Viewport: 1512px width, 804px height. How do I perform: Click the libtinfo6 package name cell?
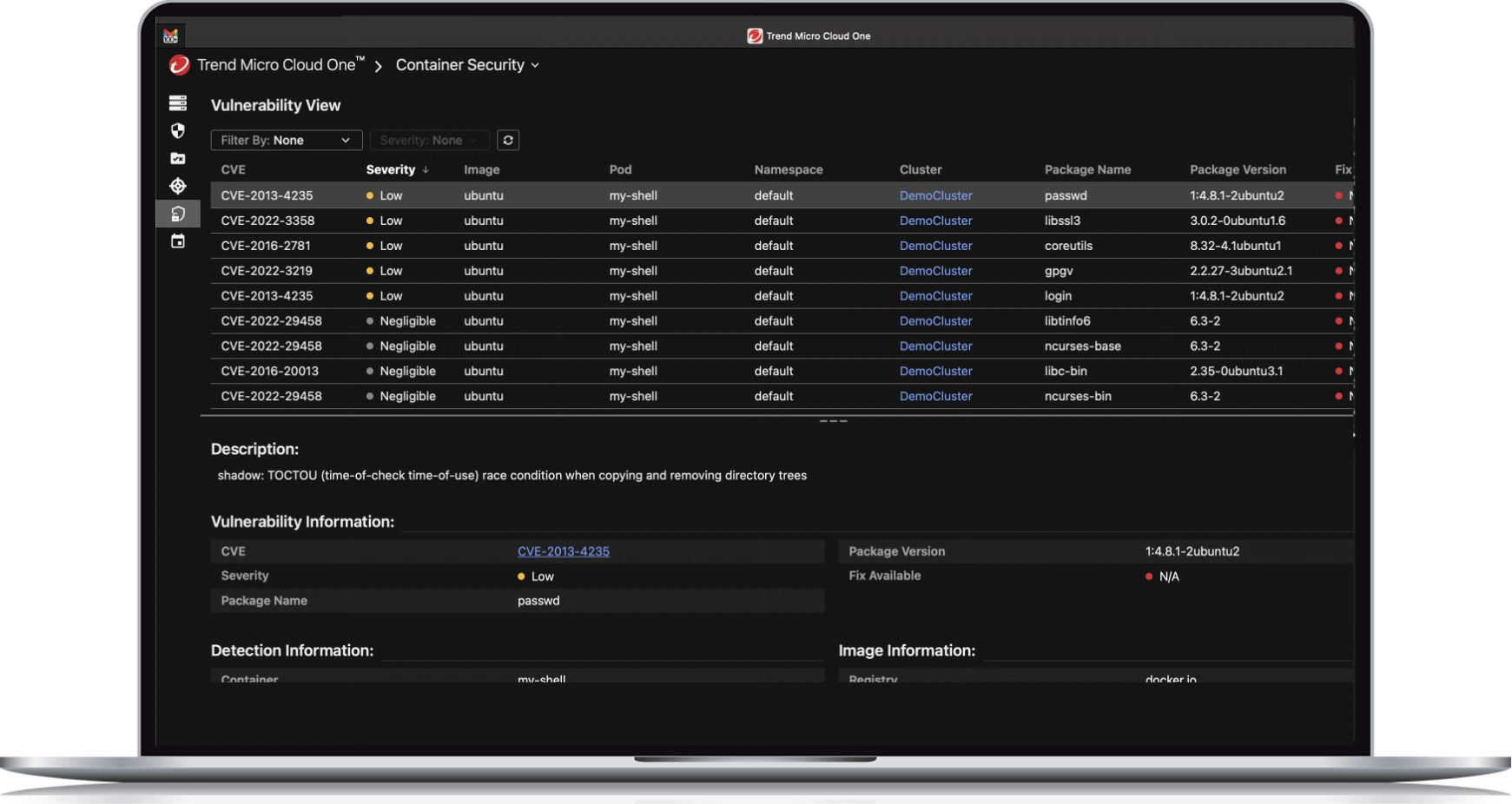tap(1067, 321)
